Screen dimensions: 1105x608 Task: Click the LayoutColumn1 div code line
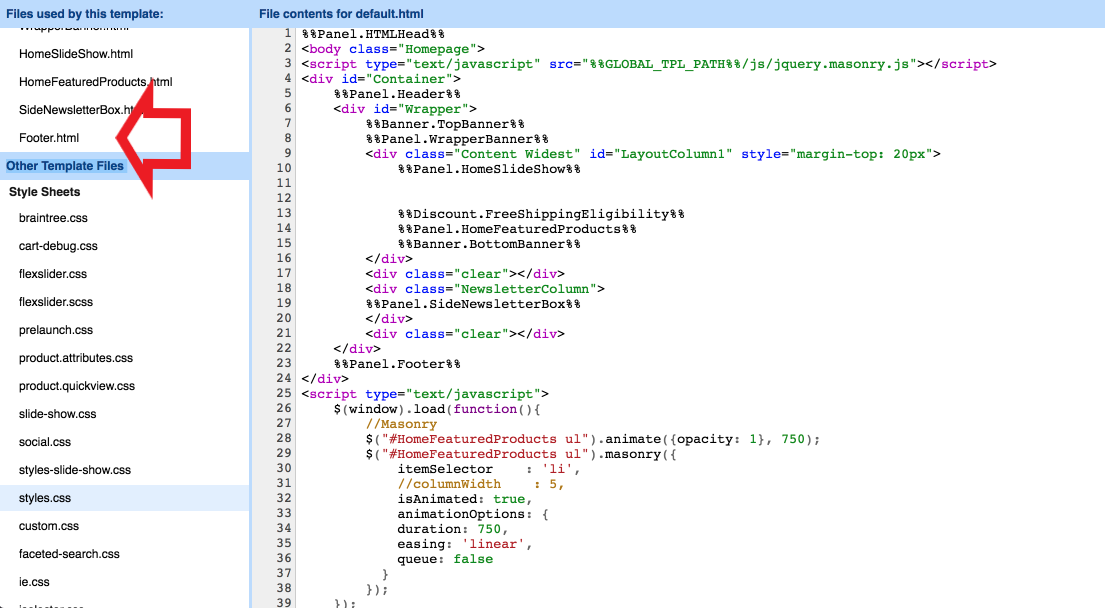[653, 154]
